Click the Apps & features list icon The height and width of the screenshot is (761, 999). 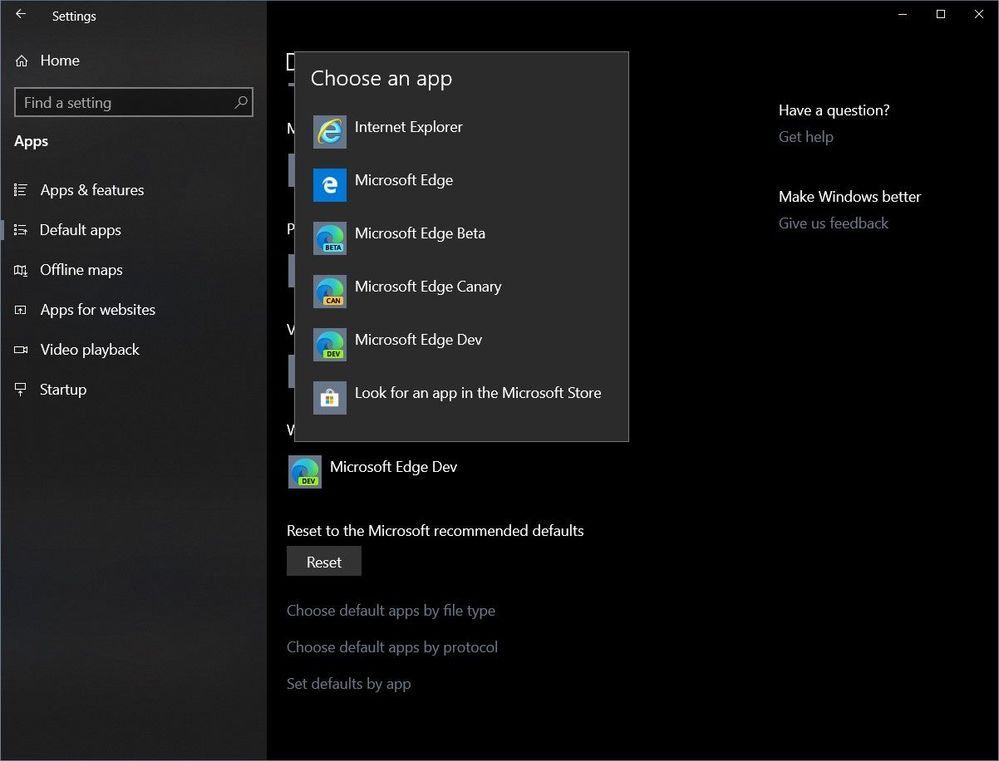(x=20, y=190)
